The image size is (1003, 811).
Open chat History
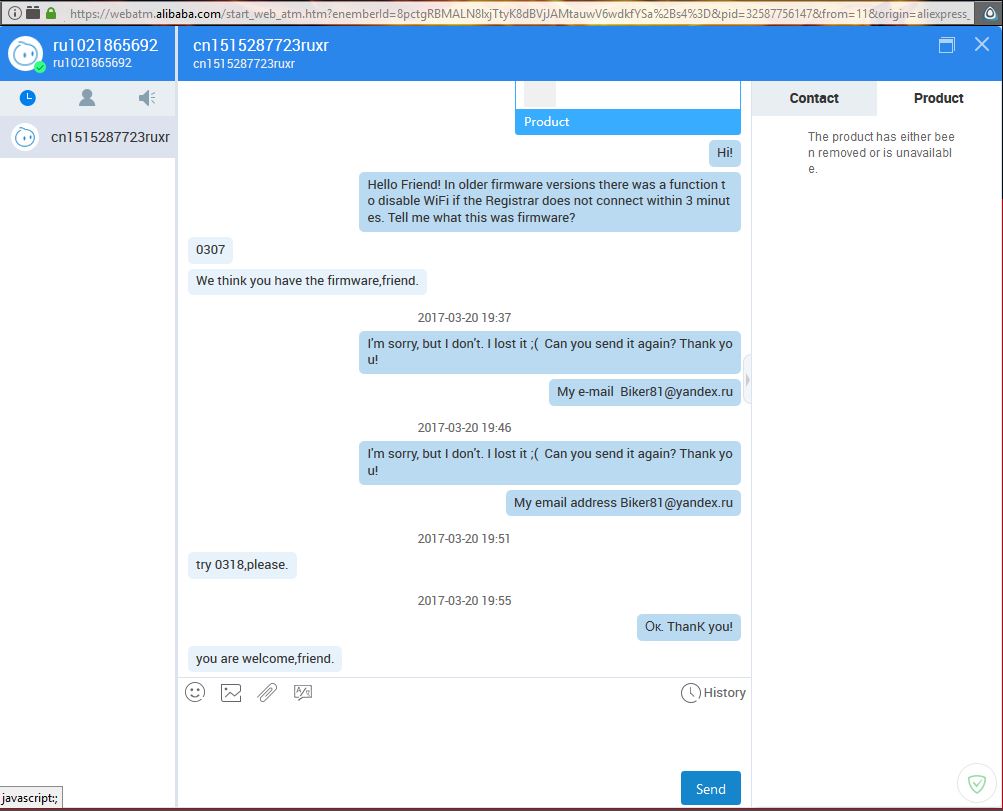click(x=713, y=692)
